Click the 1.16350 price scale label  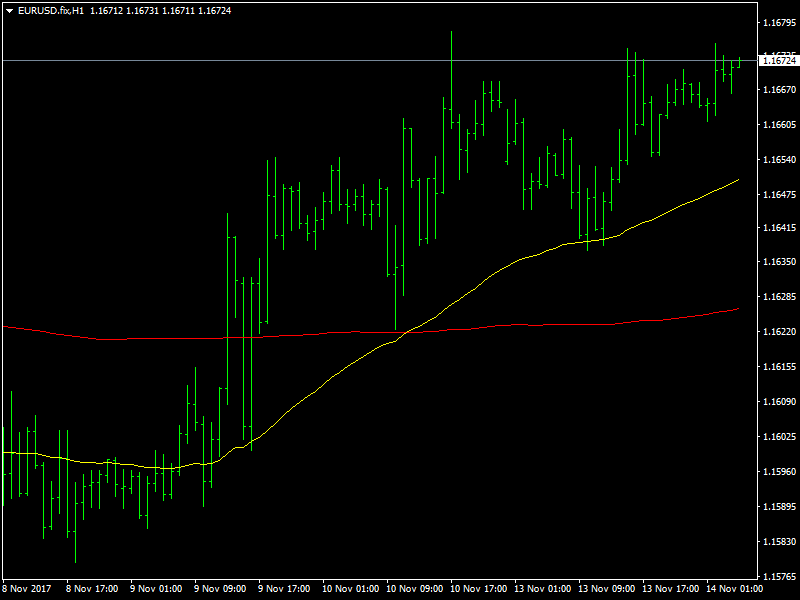coord(779,262)
